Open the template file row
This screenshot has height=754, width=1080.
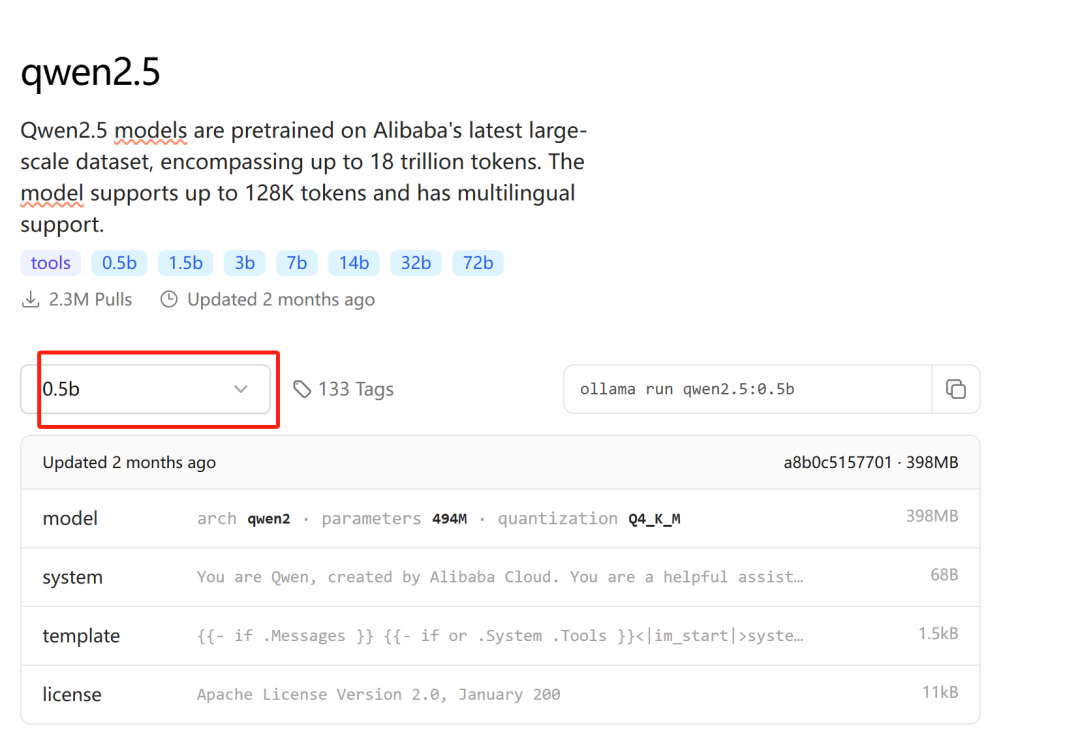click(501, 636)
